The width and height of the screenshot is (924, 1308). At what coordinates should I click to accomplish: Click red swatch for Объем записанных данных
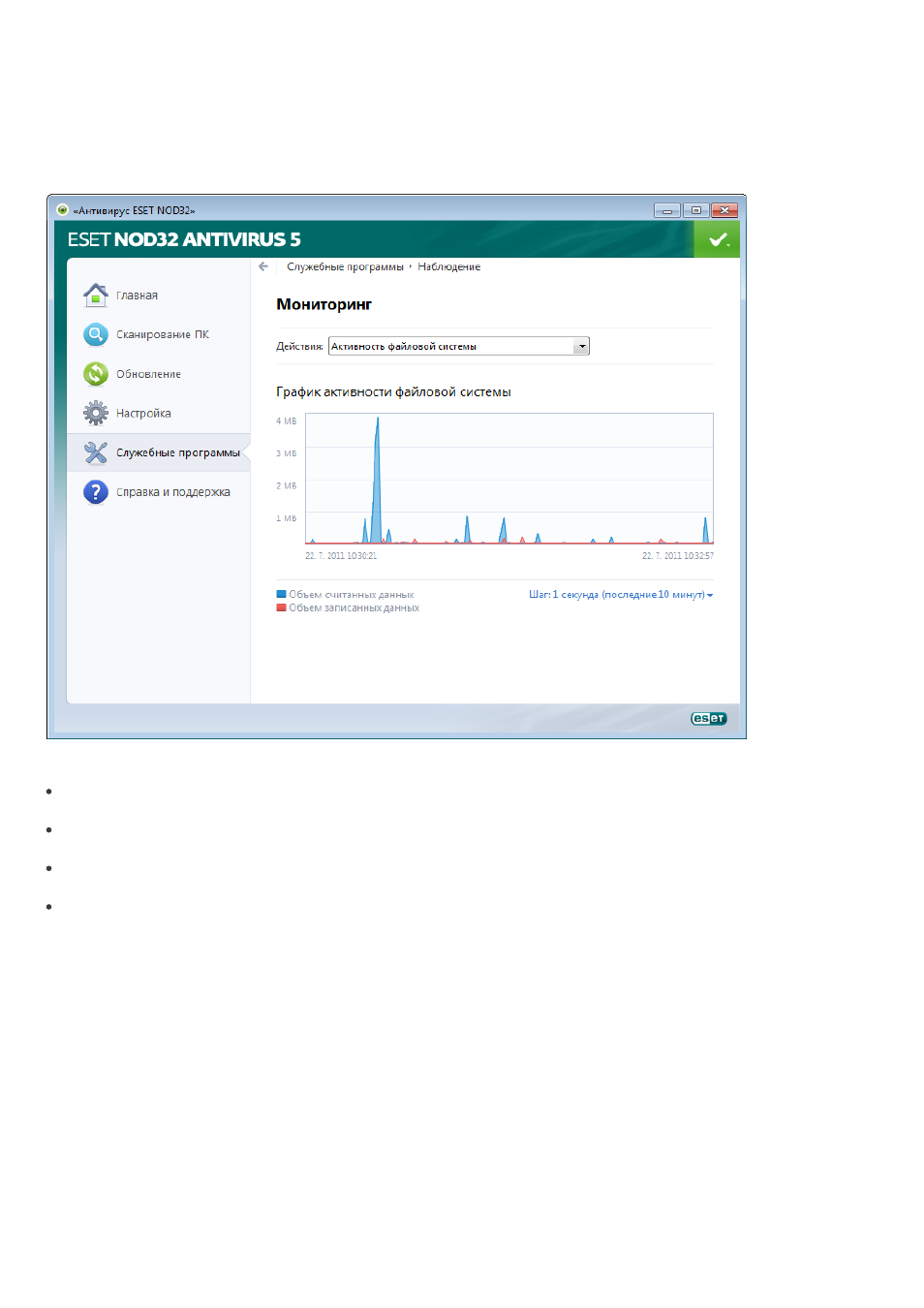tap(281, 607)
